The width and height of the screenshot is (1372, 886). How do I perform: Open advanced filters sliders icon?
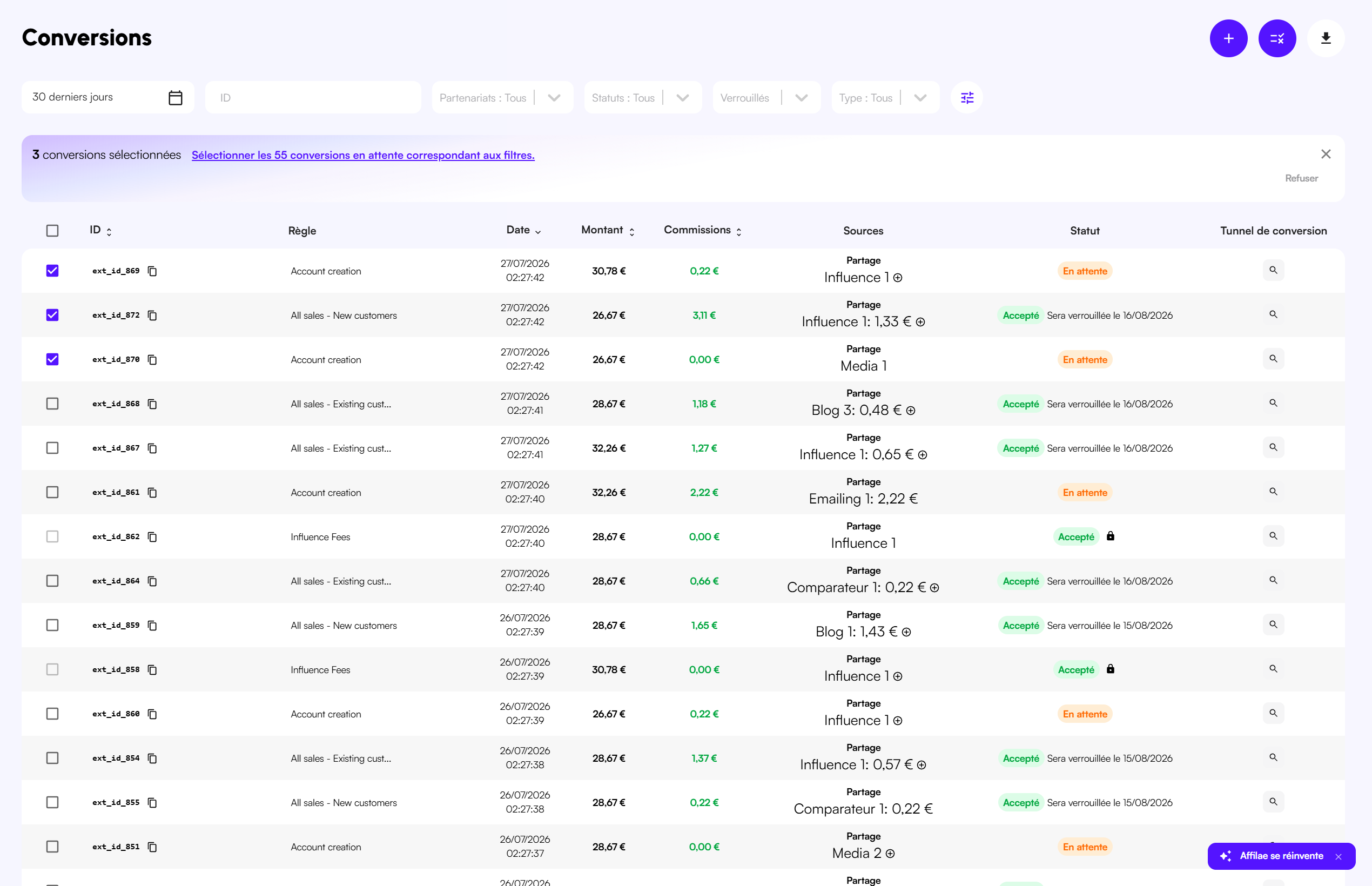click(x=967, y=97)
